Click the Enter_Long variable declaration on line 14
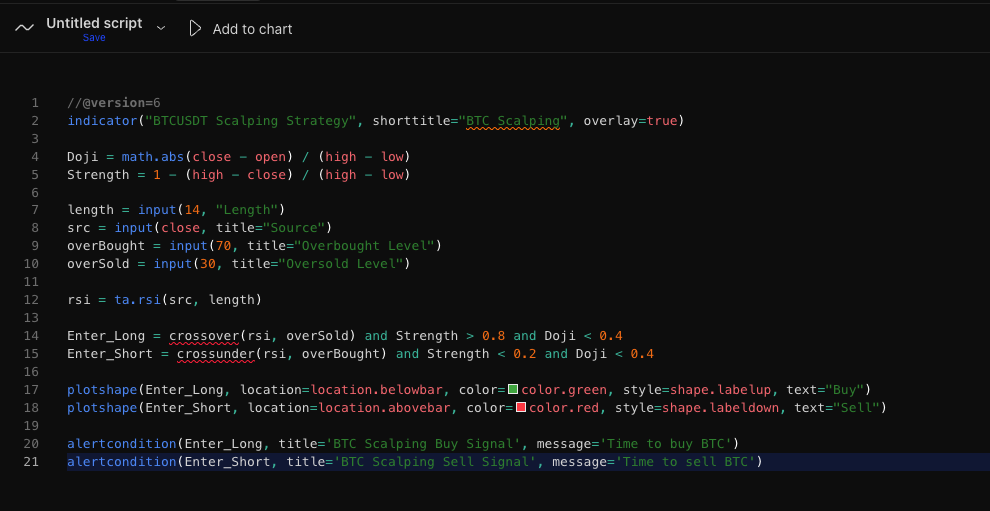The height and width of the screenshot is (511, 990). (106, 335)
